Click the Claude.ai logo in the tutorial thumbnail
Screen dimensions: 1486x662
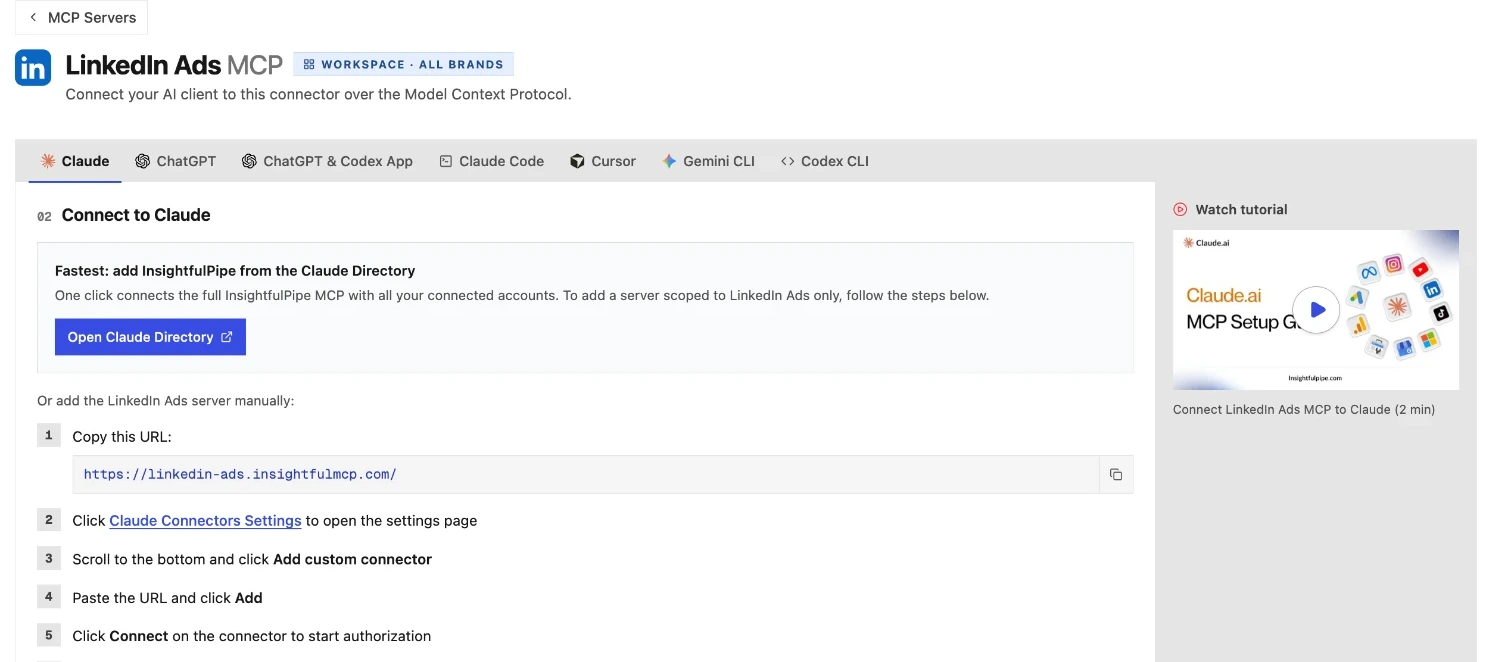pos(1205,242)
